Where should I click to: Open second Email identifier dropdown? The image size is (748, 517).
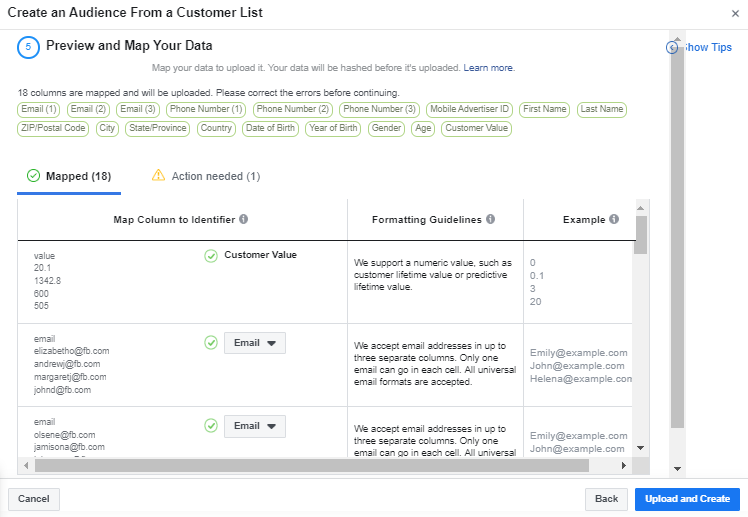254,426
